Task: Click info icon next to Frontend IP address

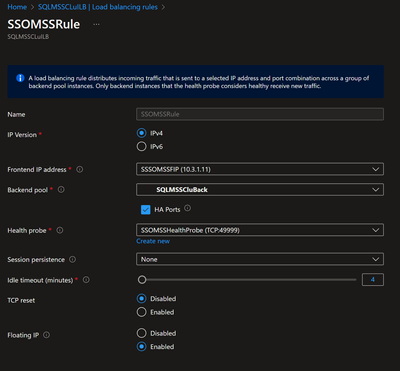Action: coord(80,169)
